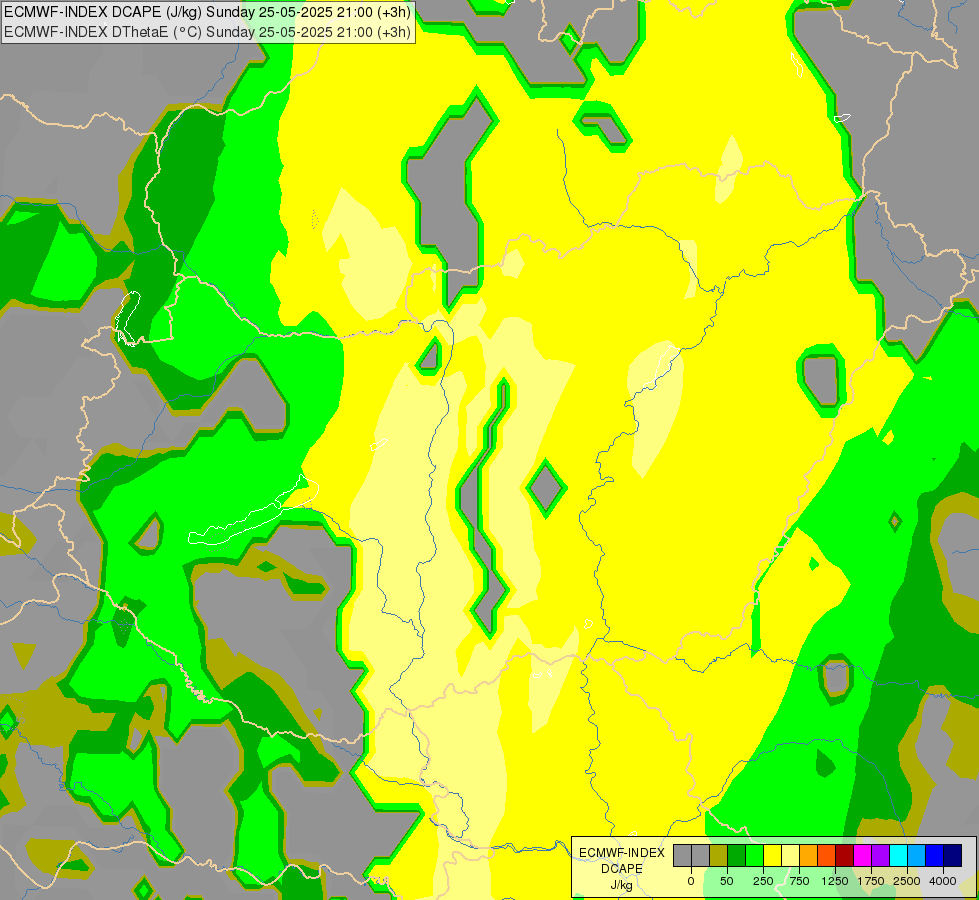
Task: Click the '1250' legend scale value
Action: 835,881
